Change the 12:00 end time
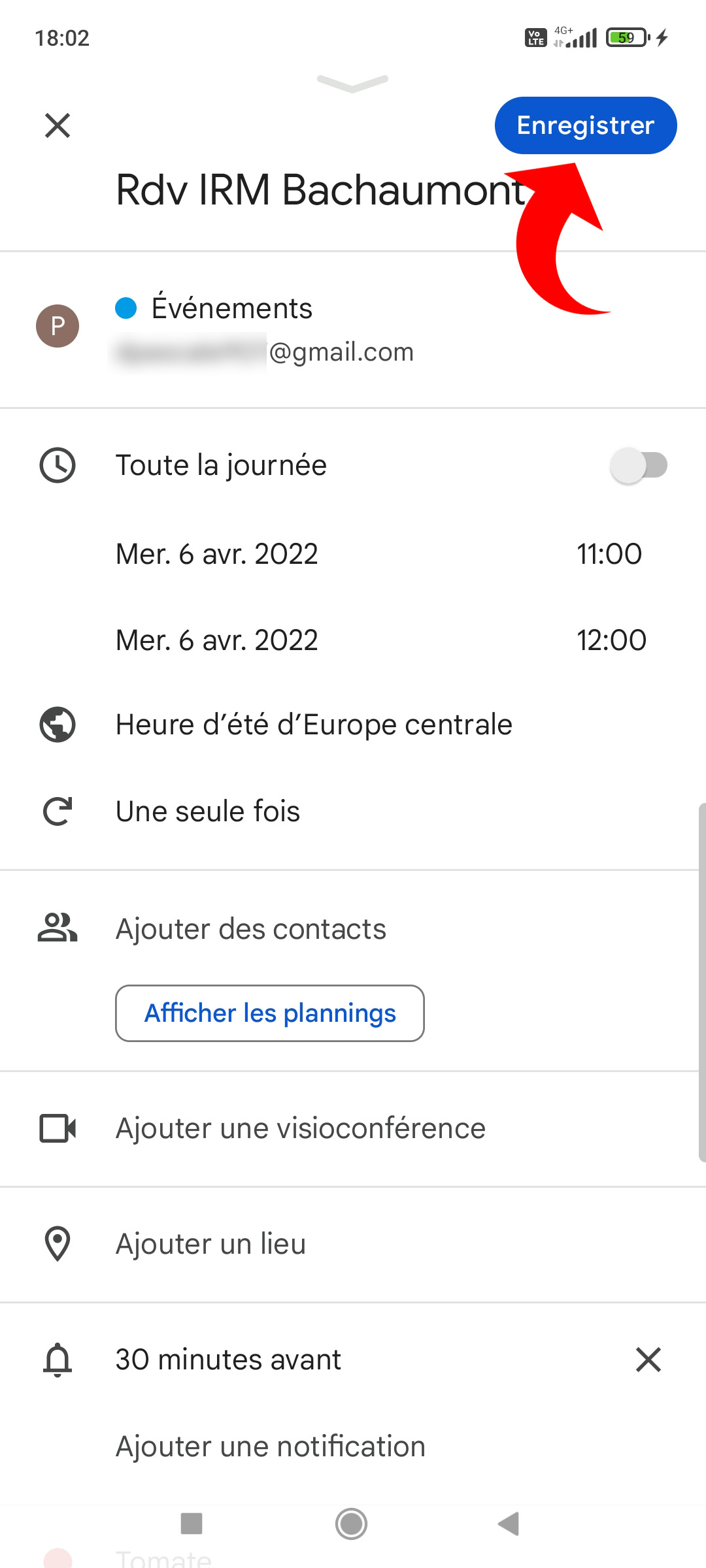Viewport: 706px width, 1568px height. 611,640
